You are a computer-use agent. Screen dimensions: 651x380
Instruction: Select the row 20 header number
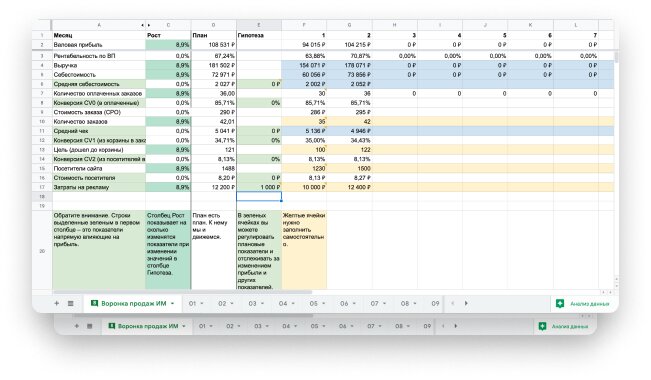click(x=42, y=250)
